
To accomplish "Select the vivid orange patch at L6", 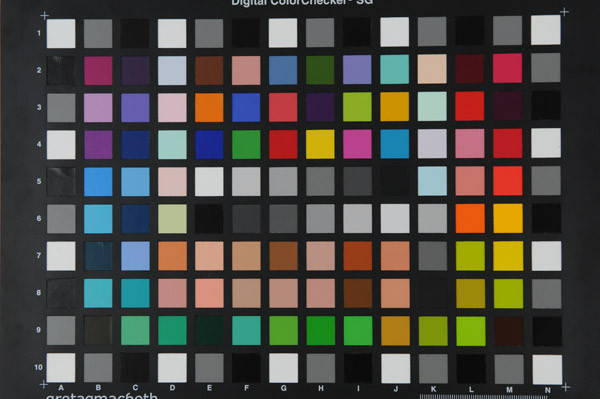I will pyautogui.click(x=470, y=218).
